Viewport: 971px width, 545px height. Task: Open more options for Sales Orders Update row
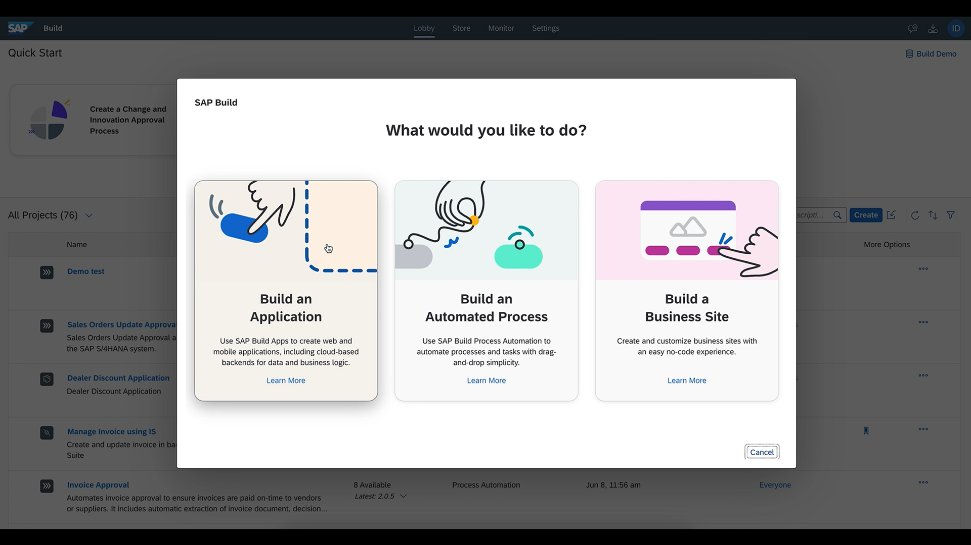[923, 322]
